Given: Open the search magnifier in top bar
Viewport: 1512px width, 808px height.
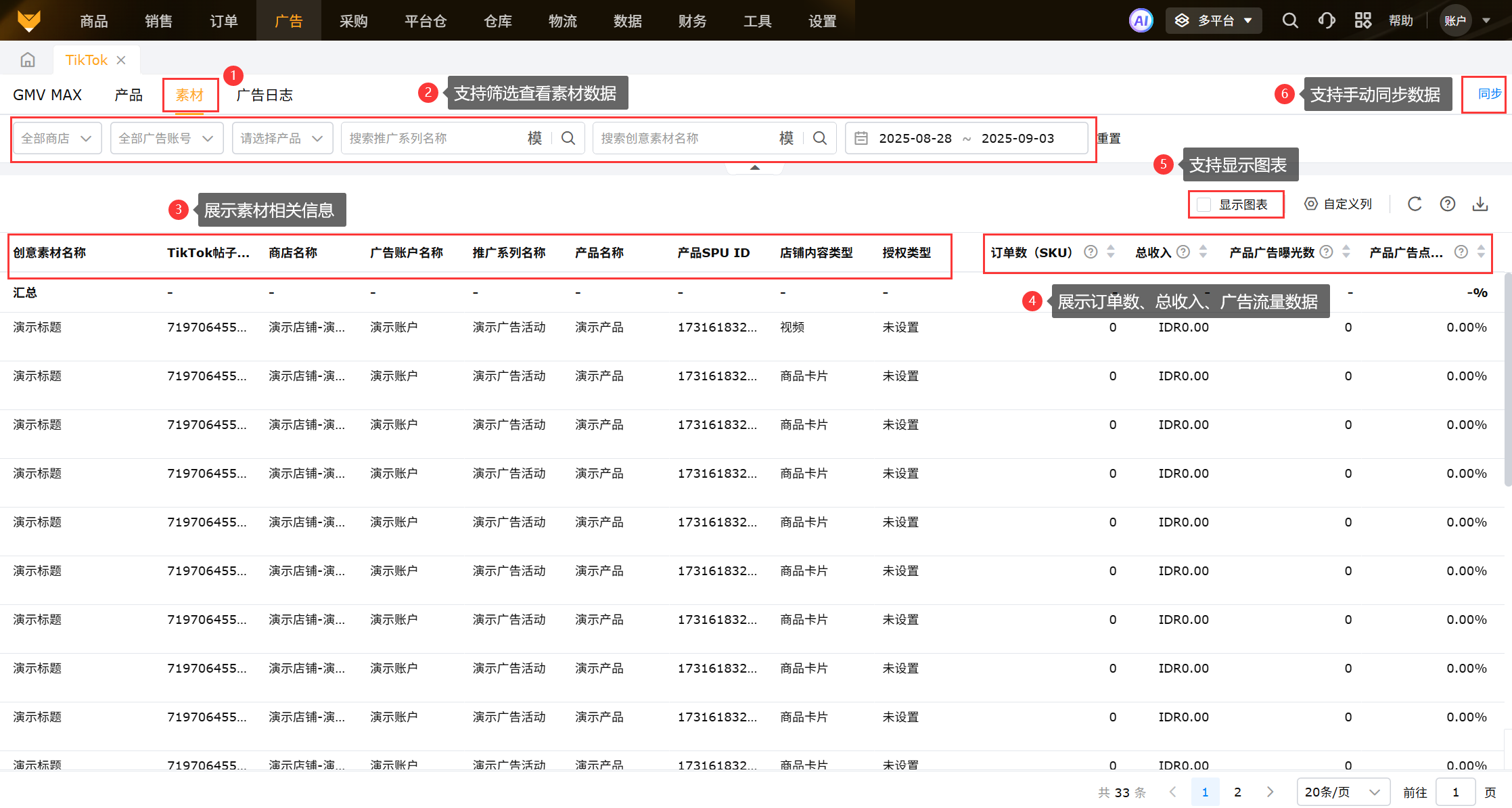Looking at the screenshot, I should point(1290,20).
